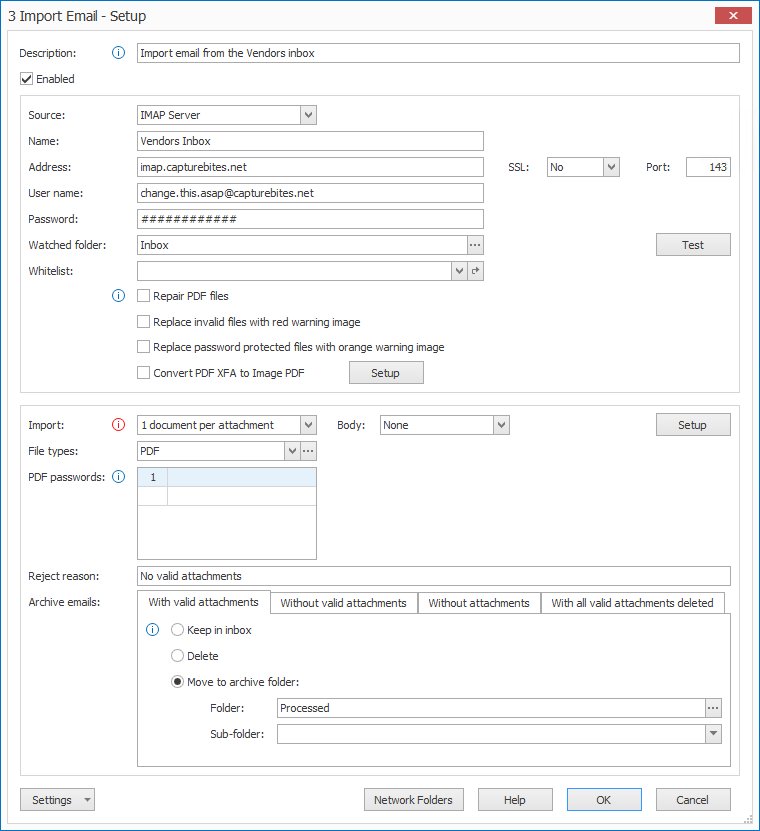
Task: Click the Whitelist edit arrow icon
Action: 475,271
